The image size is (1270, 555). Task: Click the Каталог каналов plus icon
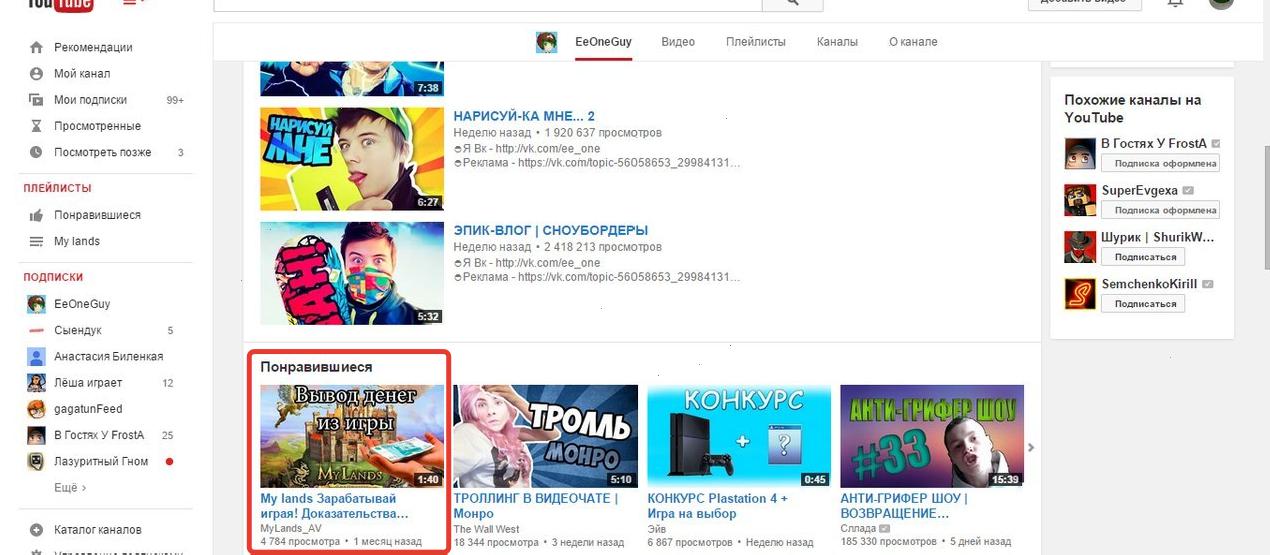[36, 530]
